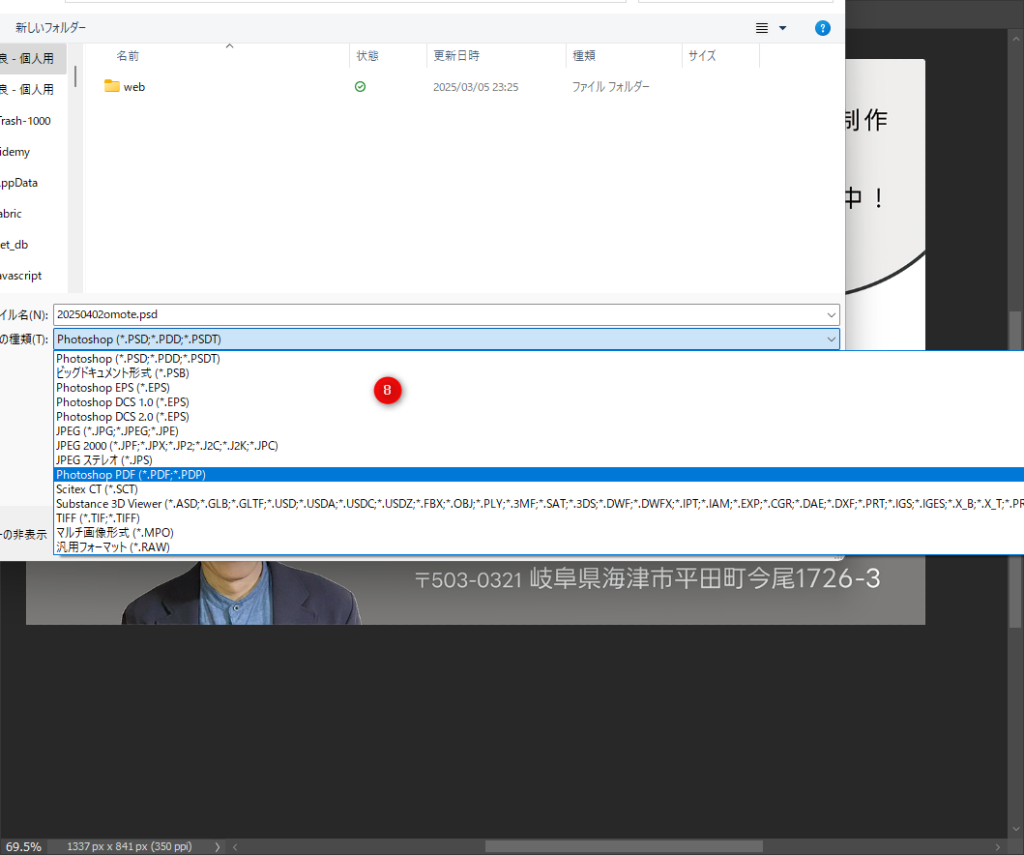The image size is (1024, 855).
Task: Expand the file name history dropdown
Action: tap(831, 314)
